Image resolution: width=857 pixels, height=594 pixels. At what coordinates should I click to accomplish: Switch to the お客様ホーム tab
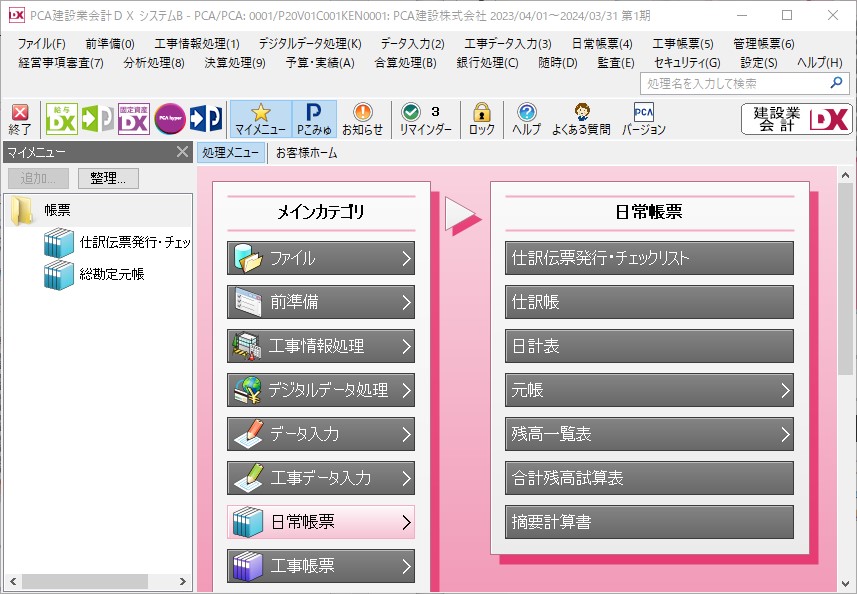tap(307, 153)
